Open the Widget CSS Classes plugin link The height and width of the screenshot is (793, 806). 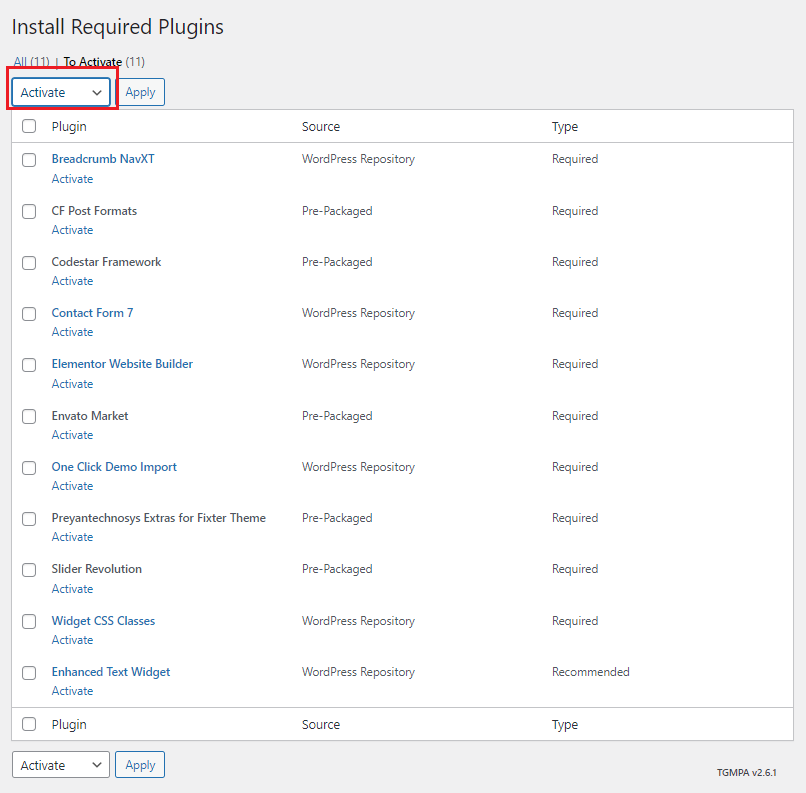103,621
